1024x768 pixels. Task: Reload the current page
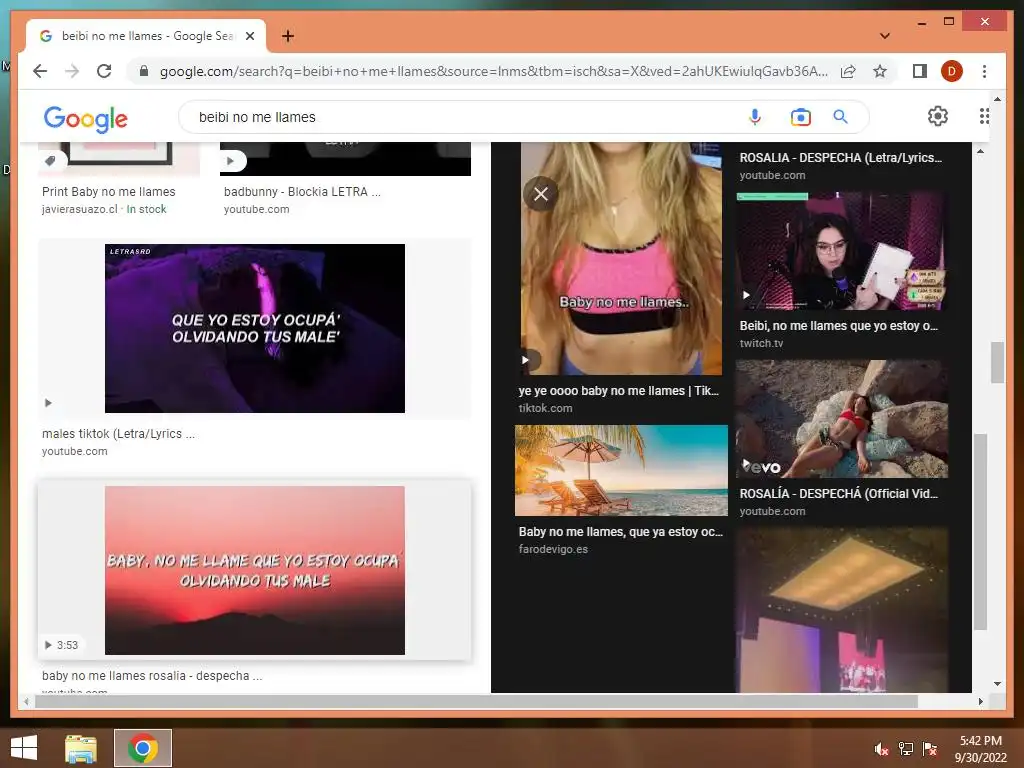point(104,71)
